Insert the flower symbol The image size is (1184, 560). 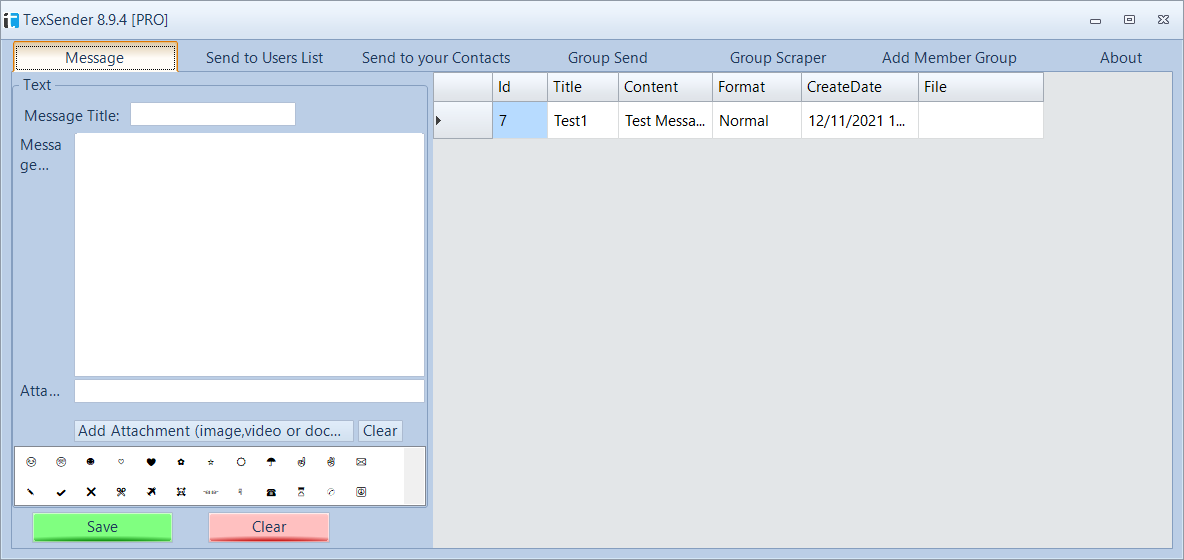click(180, 461)
